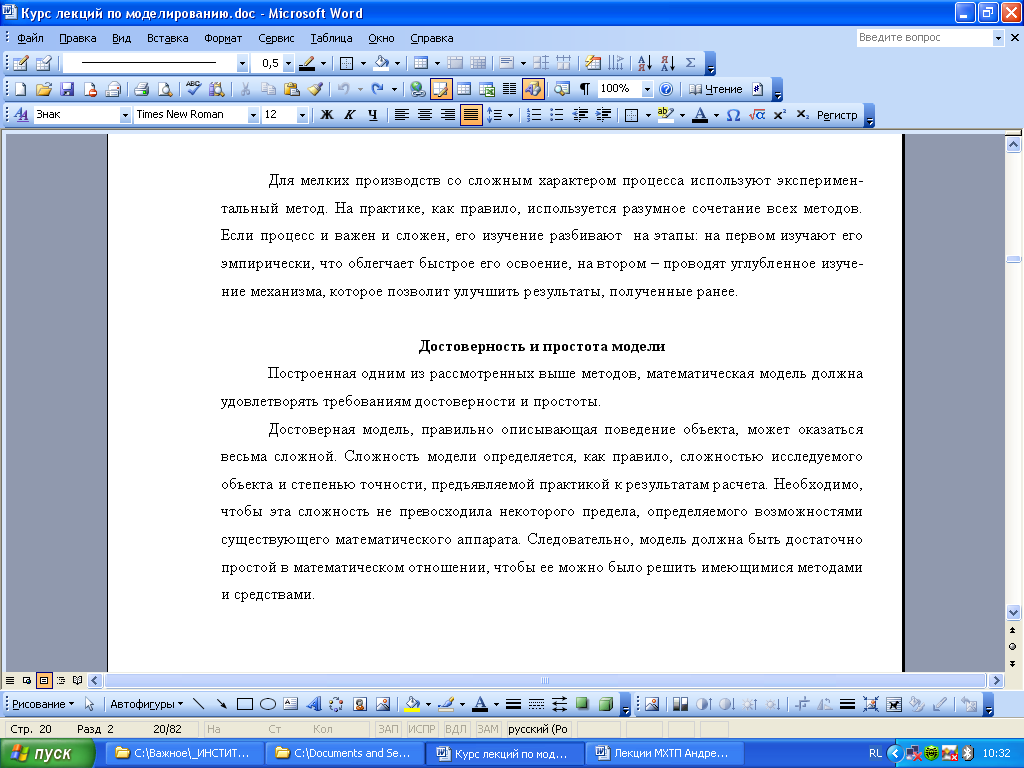
Task: Run the ABC spelling check
Action: click(x=193, y=89)
